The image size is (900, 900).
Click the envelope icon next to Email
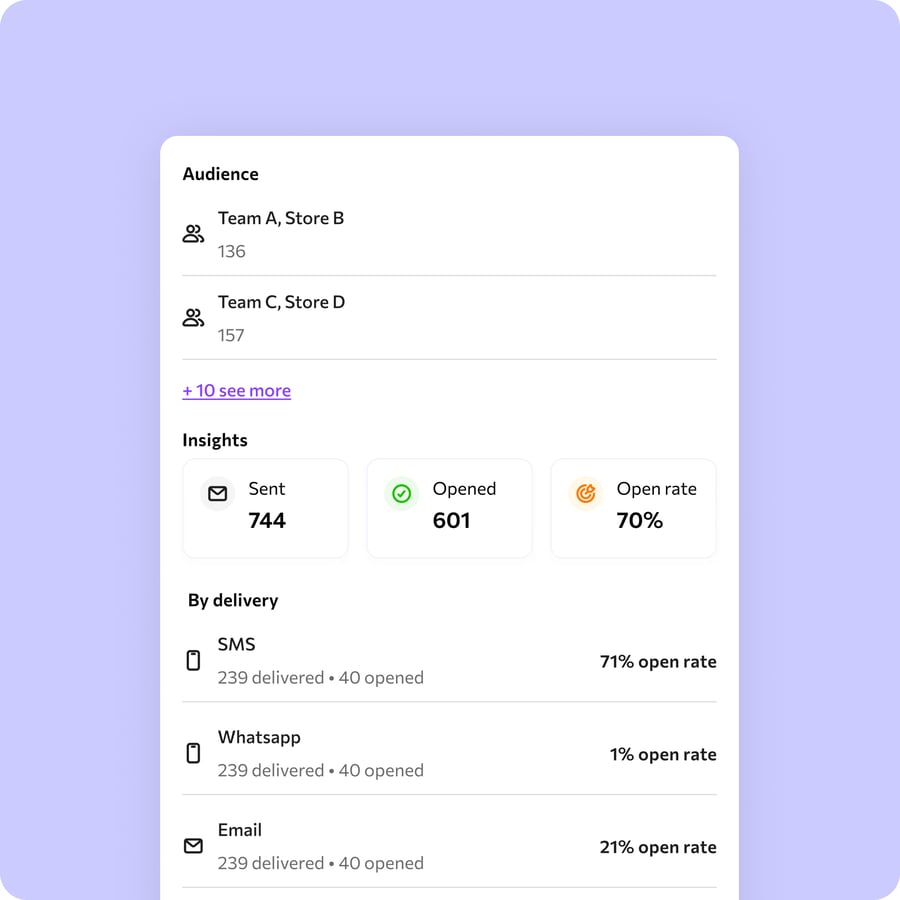193,846
